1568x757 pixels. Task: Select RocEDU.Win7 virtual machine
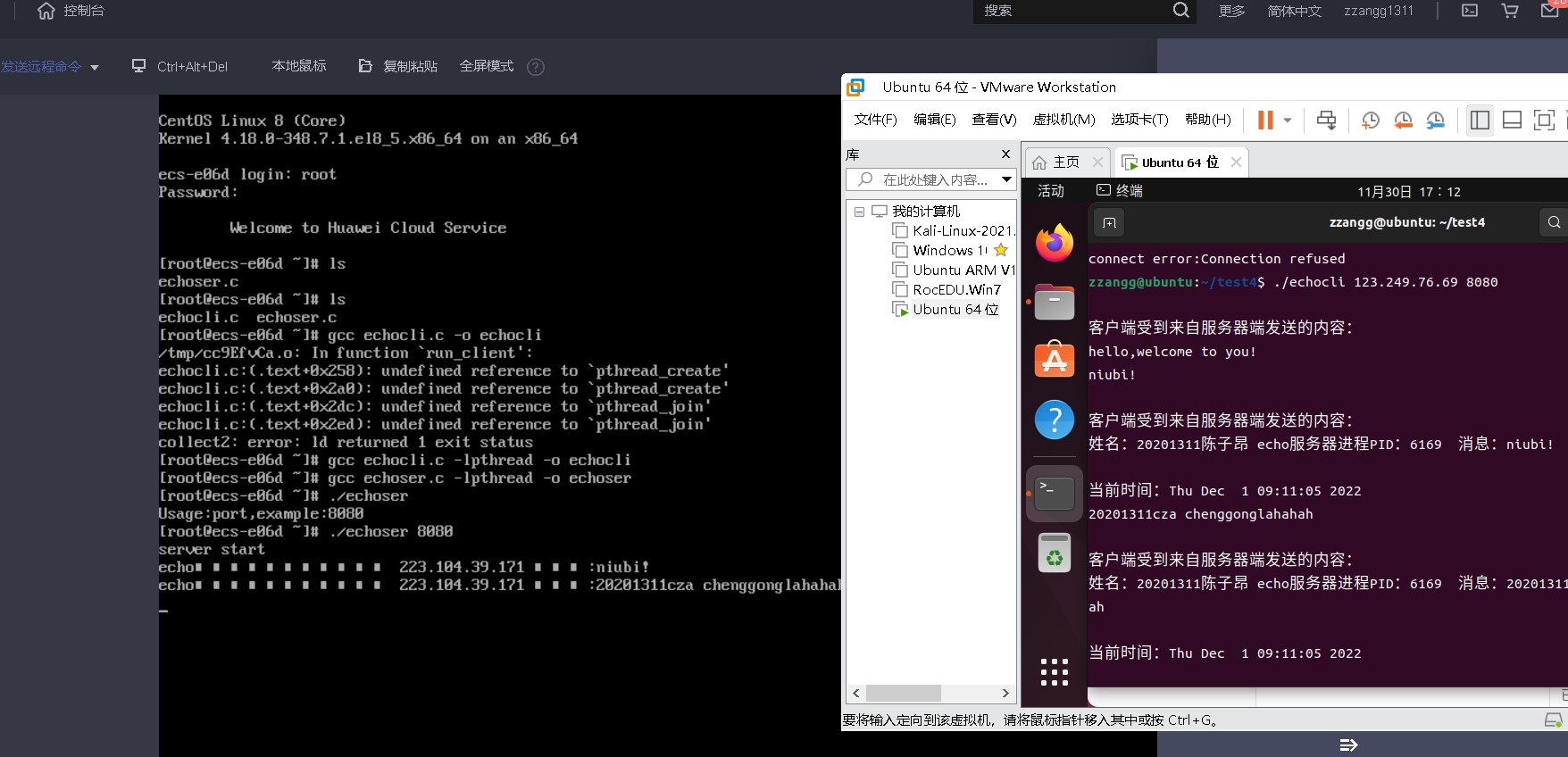(x=947, y=289)
